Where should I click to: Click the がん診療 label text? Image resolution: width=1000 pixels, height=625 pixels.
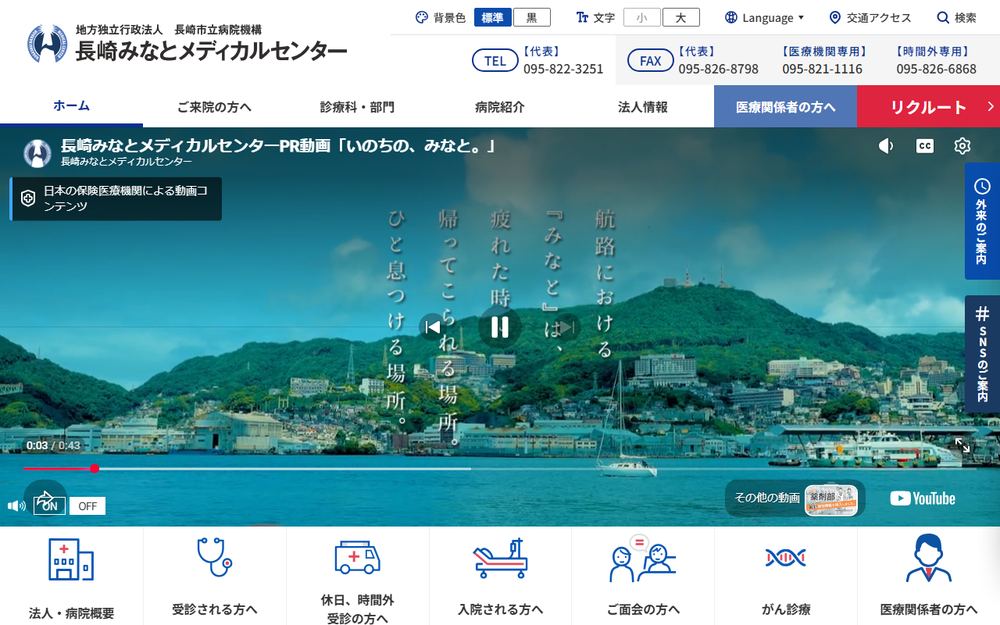[x=786, y=610]
